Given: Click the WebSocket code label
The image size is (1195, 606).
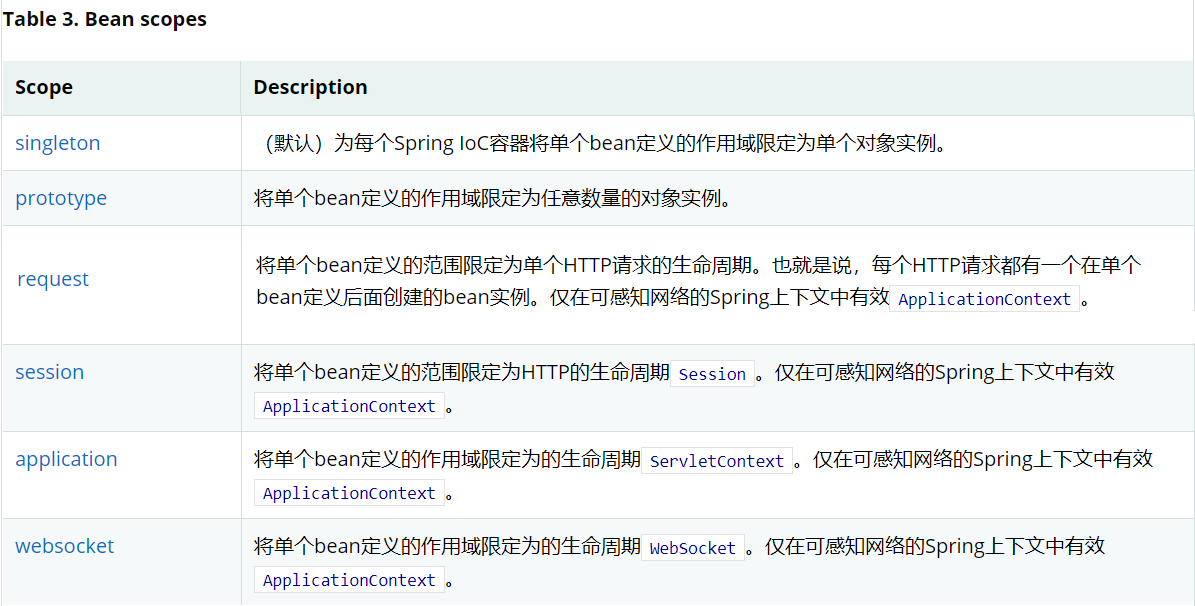Looking at the screenshot, I should pos(693,548).
